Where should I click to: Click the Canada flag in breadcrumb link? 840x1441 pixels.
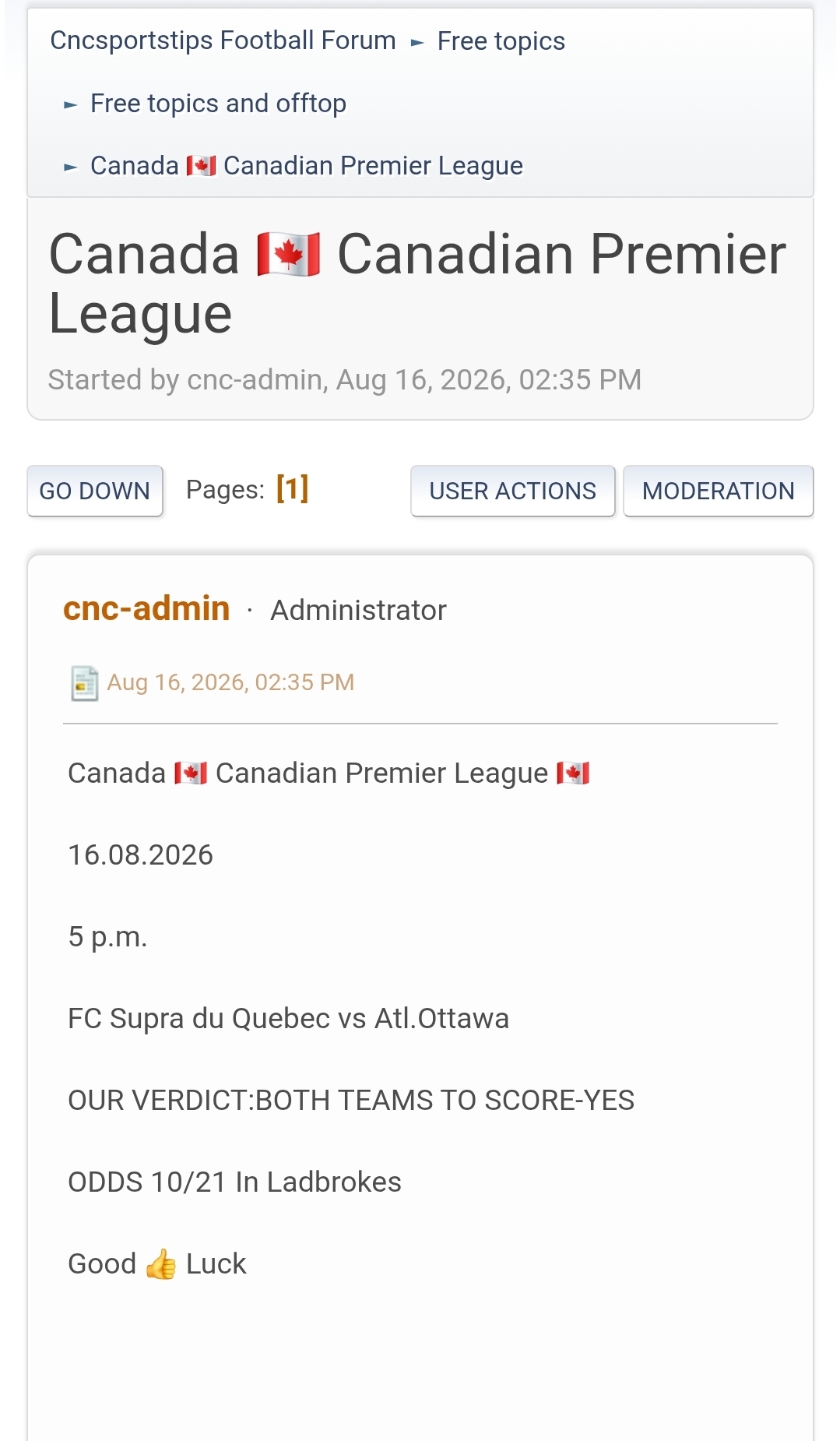point(201,166)
